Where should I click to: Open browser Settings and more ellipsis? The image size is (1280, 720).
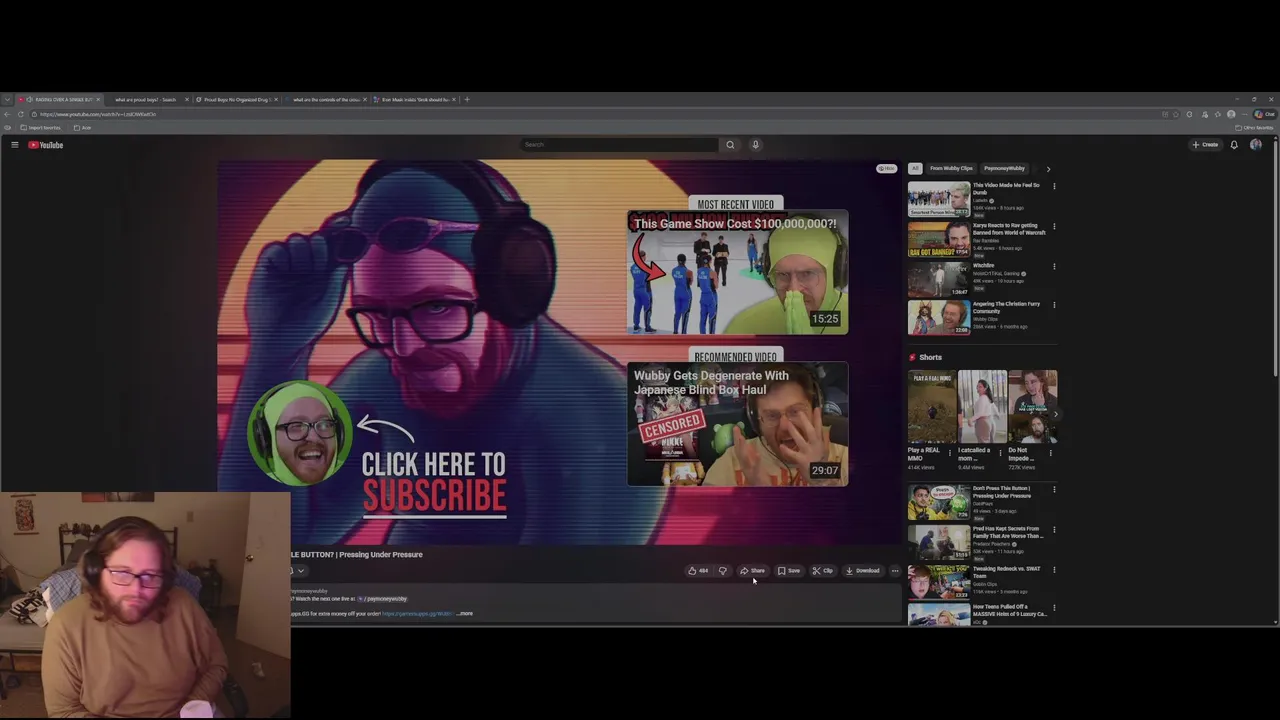point(1243,114)
